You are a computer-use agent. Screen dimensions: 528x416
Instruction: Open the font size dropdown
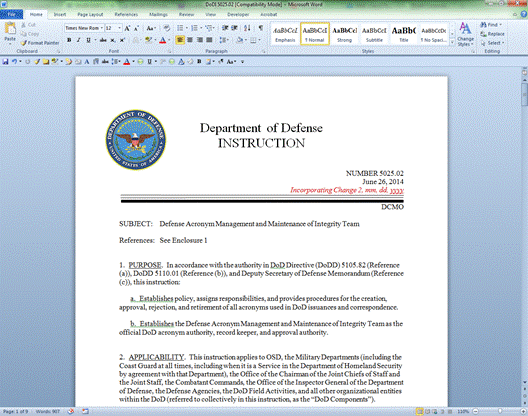120,28
